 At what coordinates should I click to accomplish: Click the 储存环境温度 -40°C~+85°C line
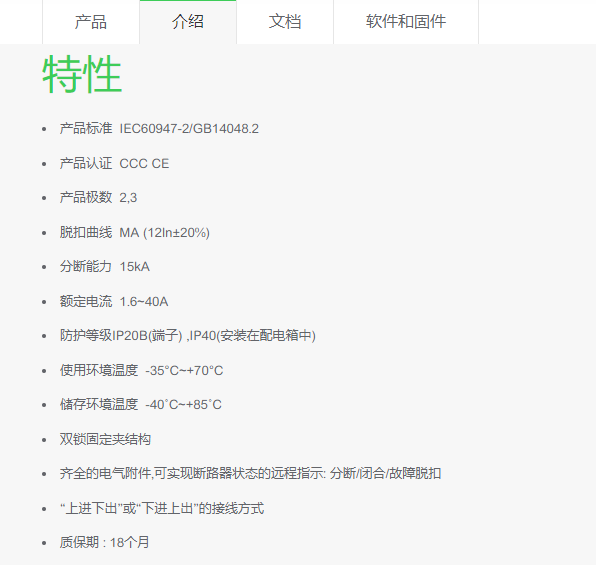[x=141, y=405]
